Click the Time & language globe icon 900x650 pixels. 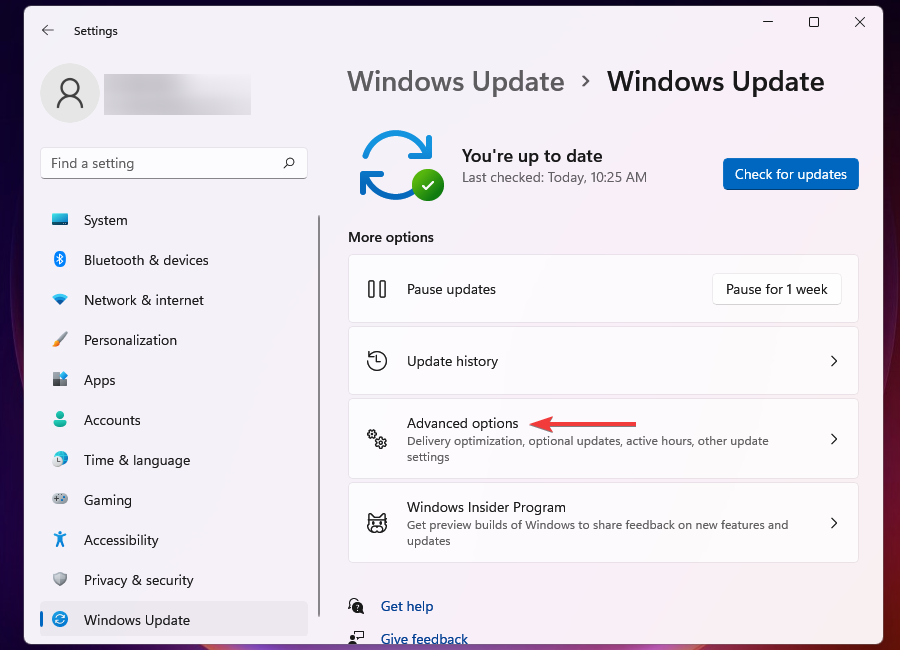pos(60,459)
